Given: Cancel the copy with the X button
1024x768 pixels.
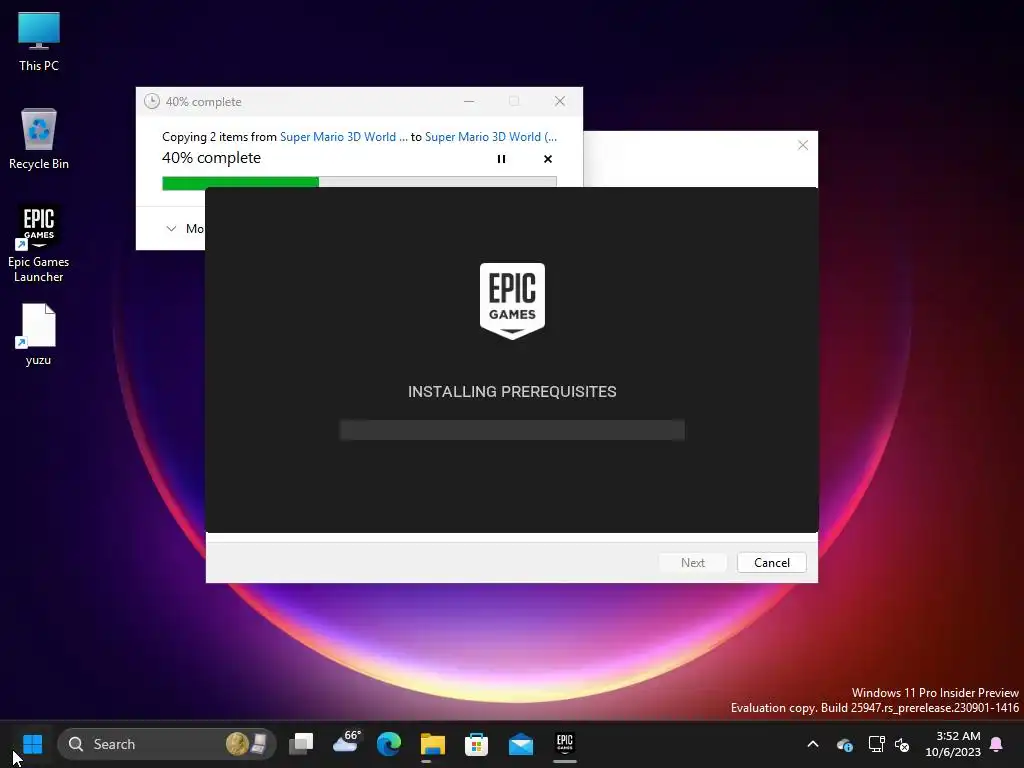Looking at the screenshot, I should click(548, 159).
